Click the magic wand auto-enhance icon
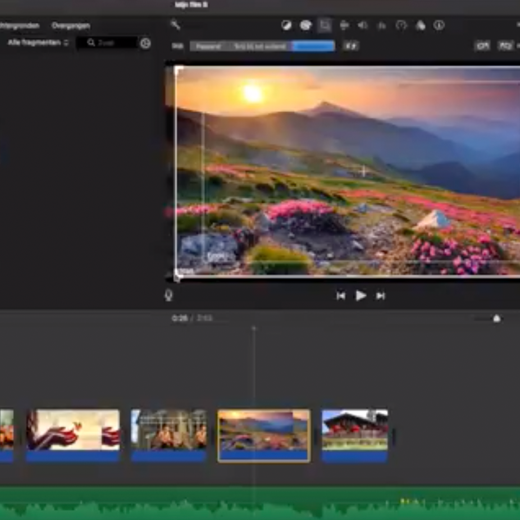The image size is (520, 520). coord(175,25)
